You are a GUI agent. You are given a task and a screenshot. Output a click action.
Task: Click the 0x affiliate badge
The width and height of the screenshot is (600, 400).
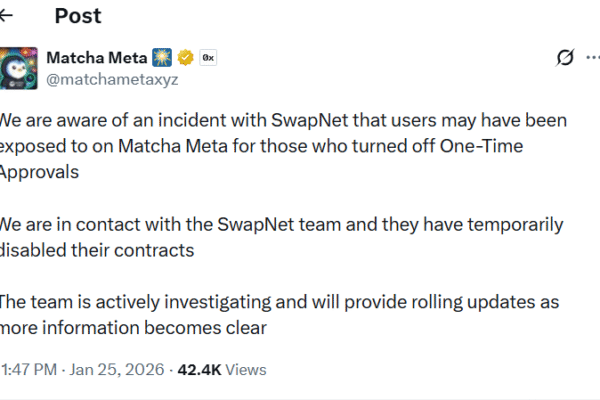pos(209,57)
